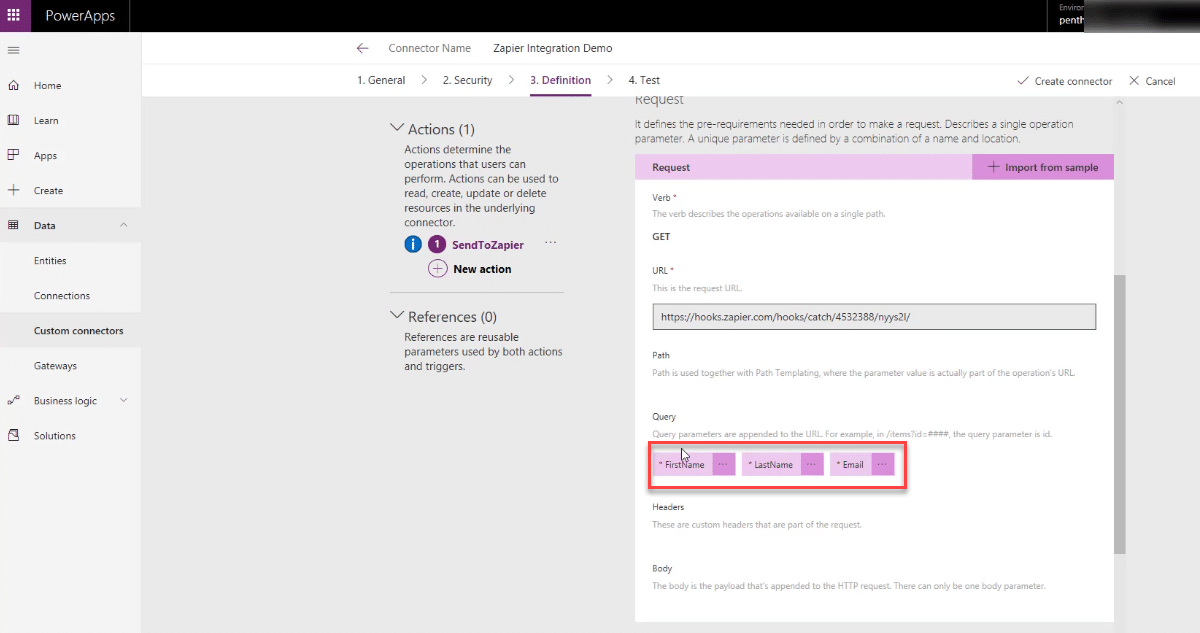Click the Data table icon
The image size is (1200, 633).
point(13,225)
